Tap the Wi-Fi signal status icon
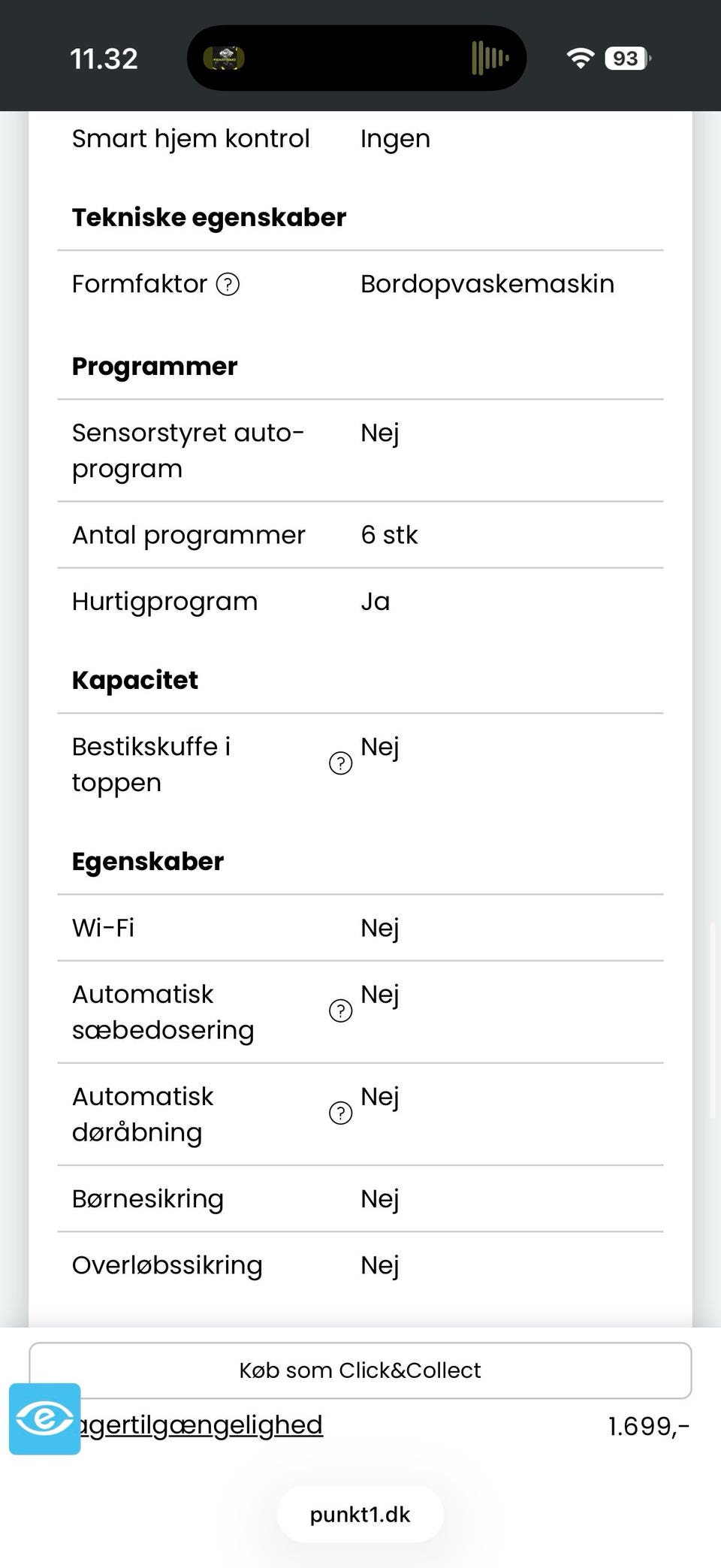Image resolution: width=721 pixels, height=1568 pixels. tap(580, 59)
